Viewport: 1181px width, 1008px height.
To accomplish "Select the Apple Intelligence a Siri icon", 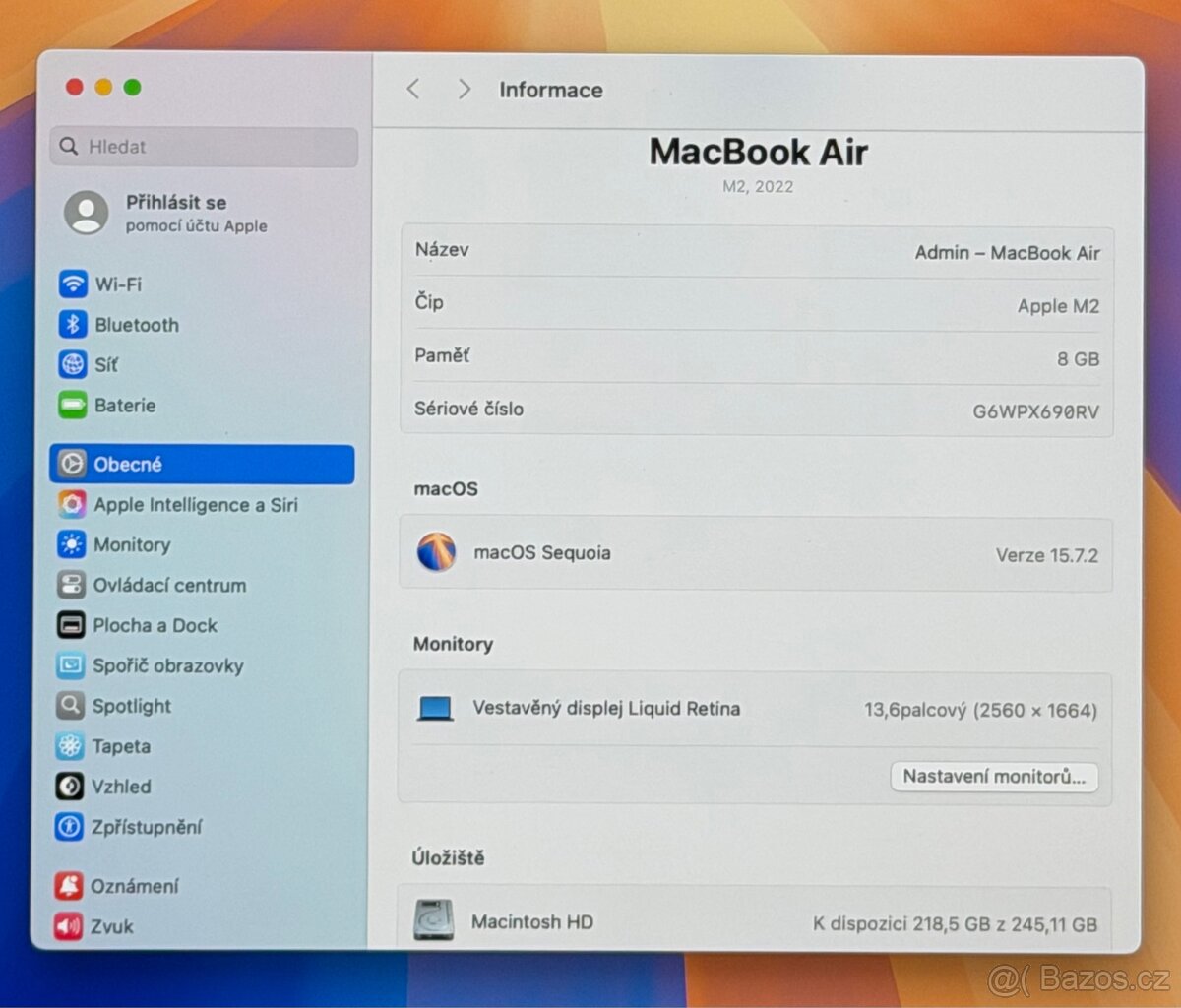I will (73, 504).
